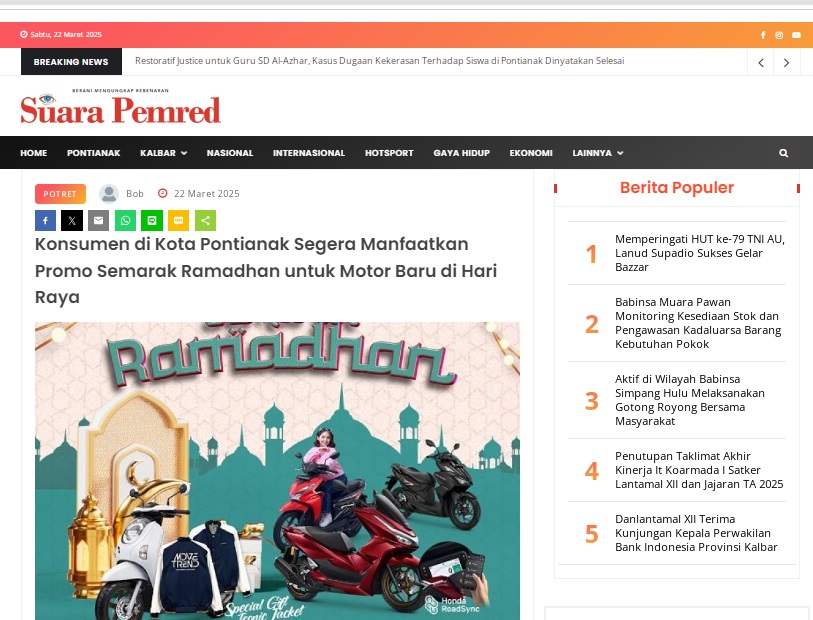Share article via yellow SMS icon

pyautogui.click(x=178, y=220)
